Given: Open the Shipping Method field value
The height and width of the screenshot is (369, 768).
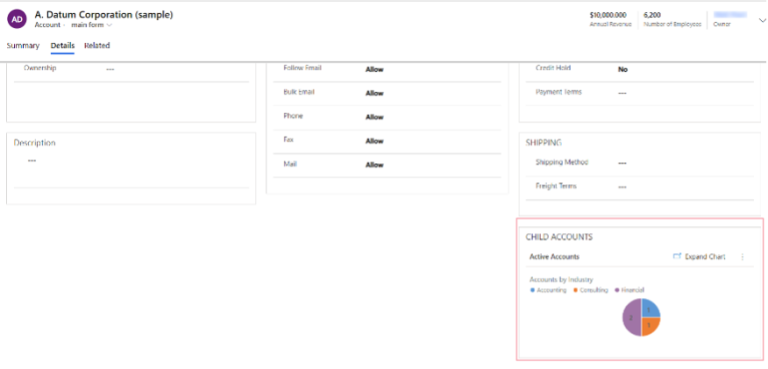Looking at the screenshot, I should click(x=622, y=163).
